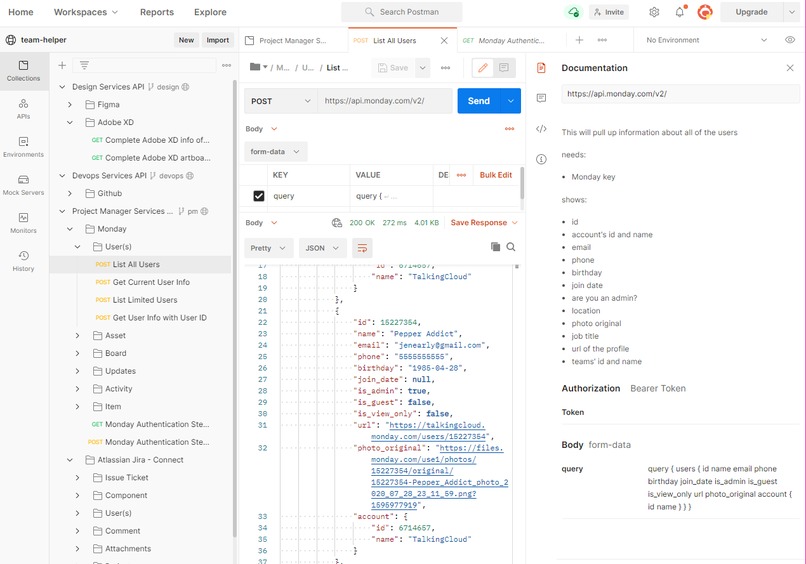Open the JSON format dropdown

(322, 248)
